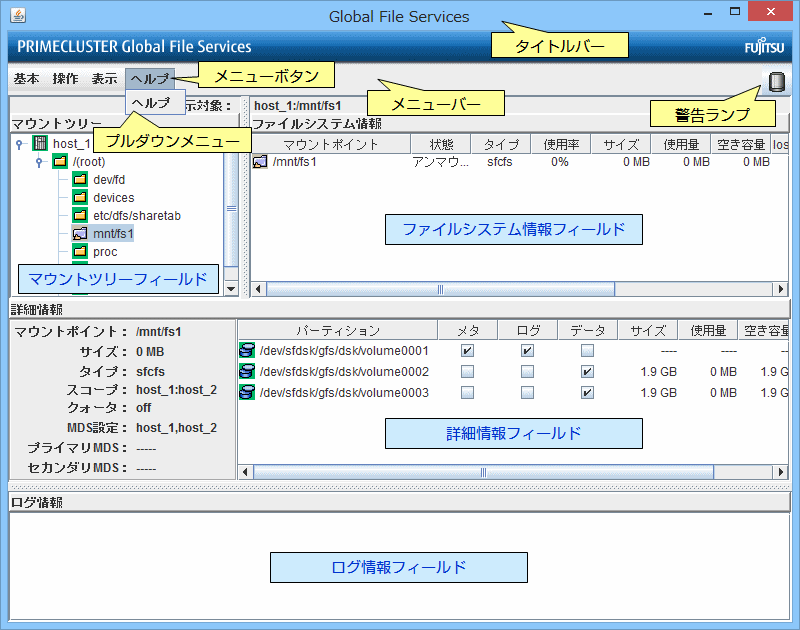
Task: Open the 表示 menu
Action: pyautogui.click(x=105, y=79)
